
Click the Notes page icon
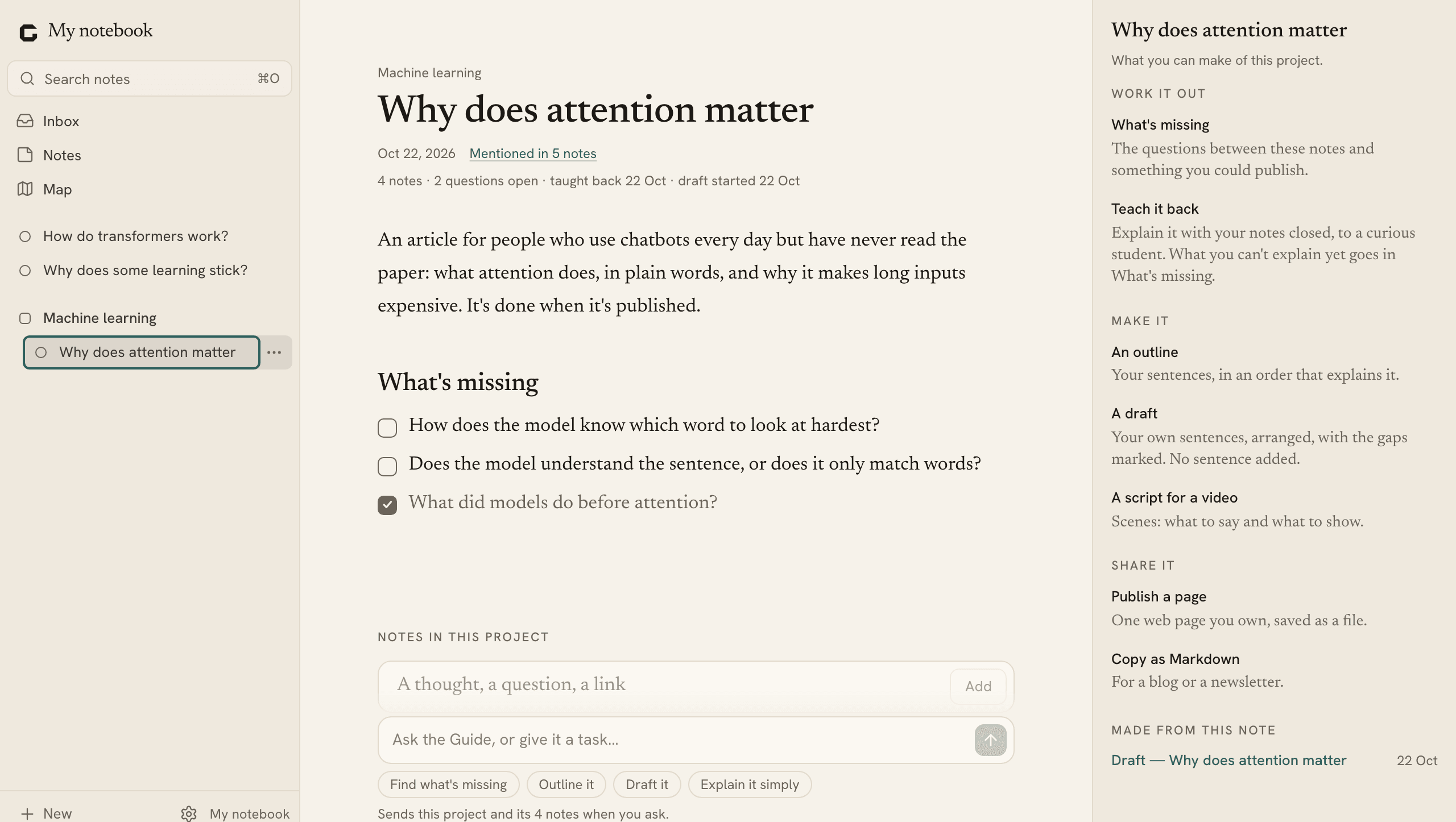click(25, 155)
